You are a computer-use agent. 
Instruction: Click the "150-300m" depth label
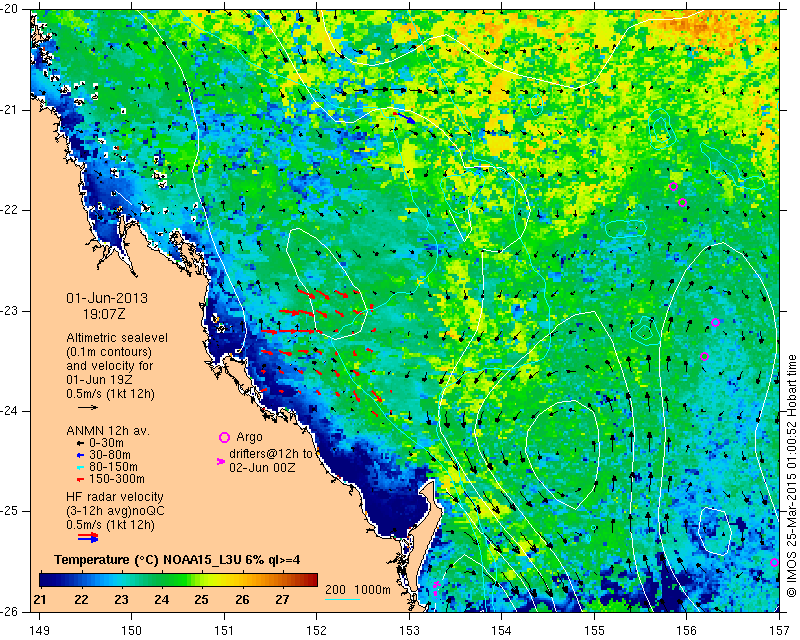pyautogui.click(x=116, y=479)
